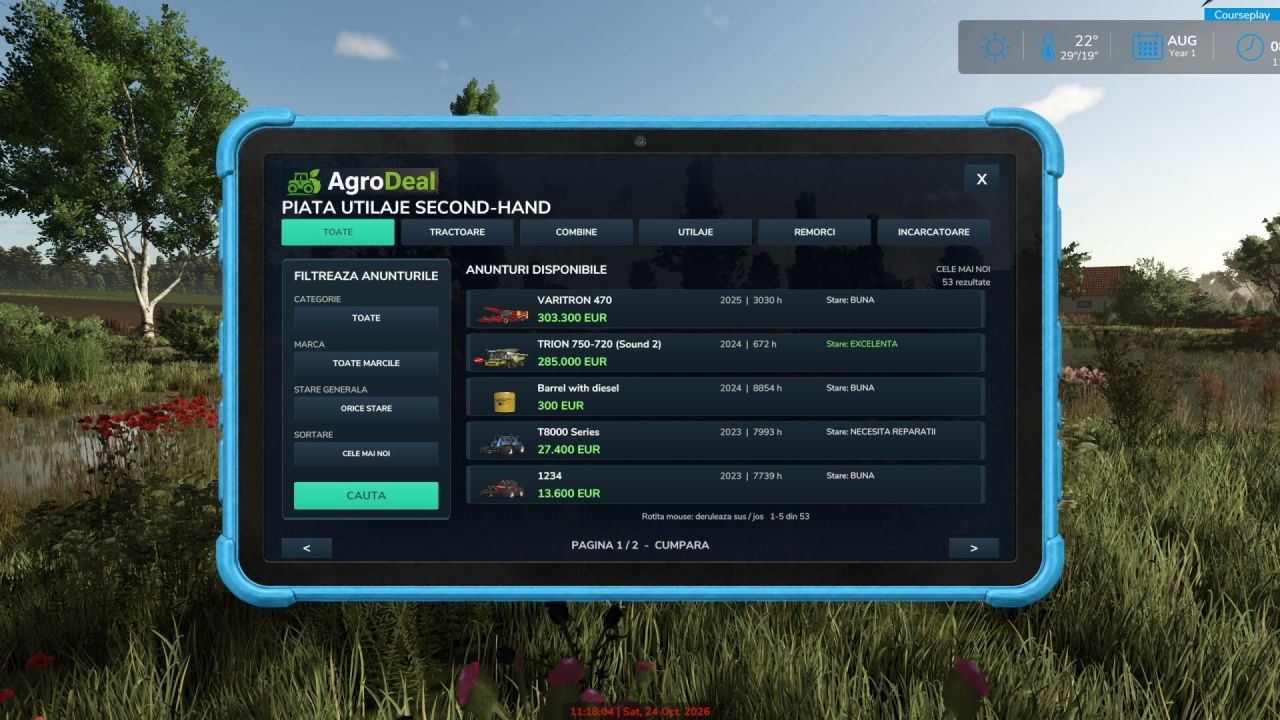Click the red tractor thumbnail for listing 1234
This screenshot has height=720, width=1280.
coord(502,488)
